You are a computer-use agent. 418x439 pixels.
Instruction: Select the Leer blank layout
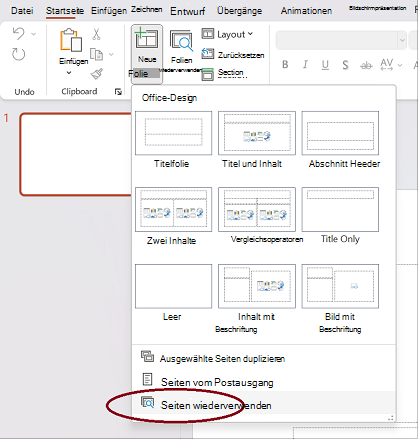(x=173, y=286)
